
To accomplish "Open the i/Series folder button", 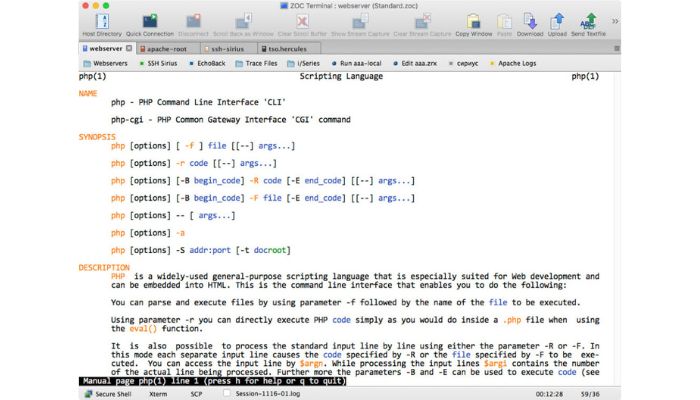I will tap(304, 63).
